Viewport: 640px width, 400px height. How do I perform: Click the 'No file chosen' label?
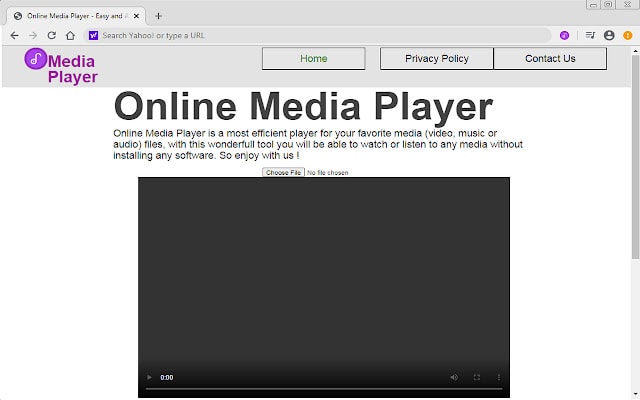coord(328,173)
